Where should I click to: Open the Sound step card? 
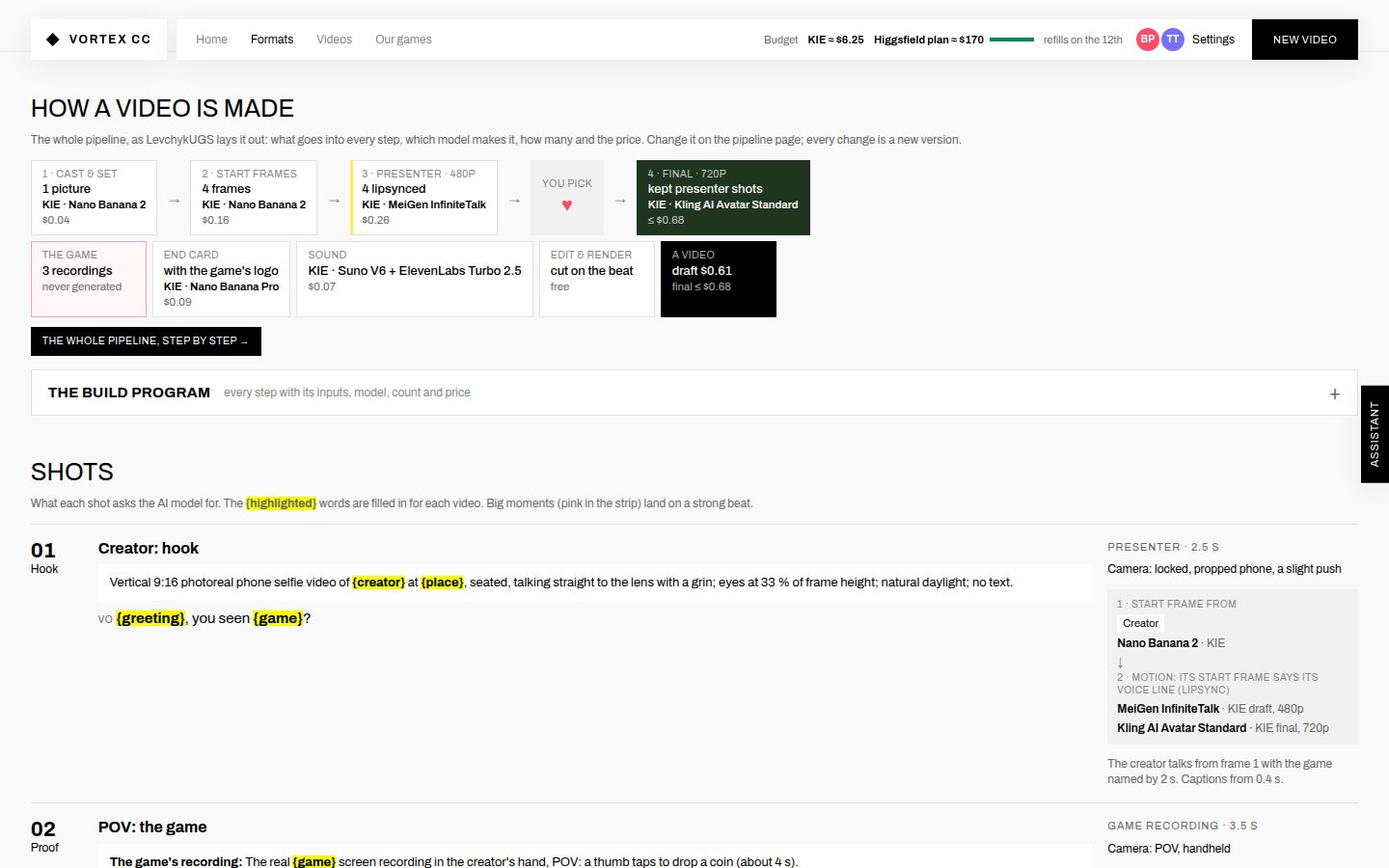[x=415, y=279]
